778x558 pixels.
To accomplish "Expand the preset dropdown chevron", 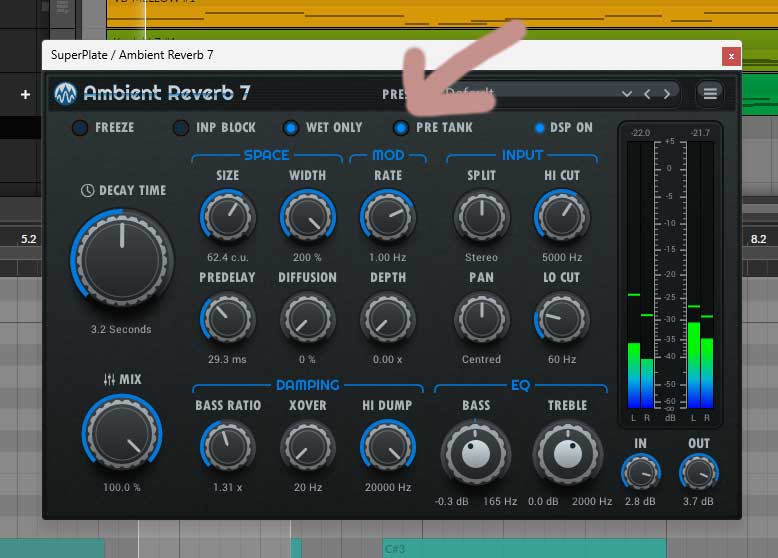I will tap(627, 94).
